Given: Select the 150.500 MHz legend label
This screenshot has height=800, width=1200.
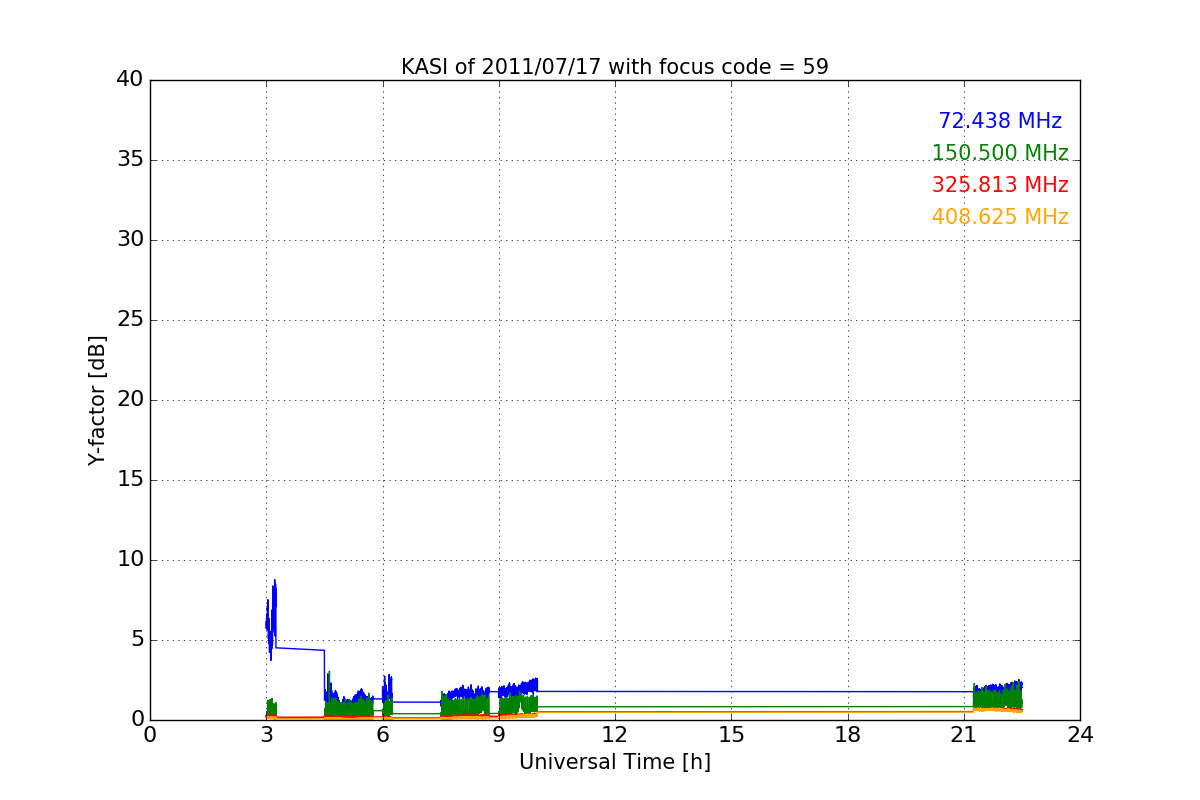Looking at the screenshot, I should coord(1000,153).
